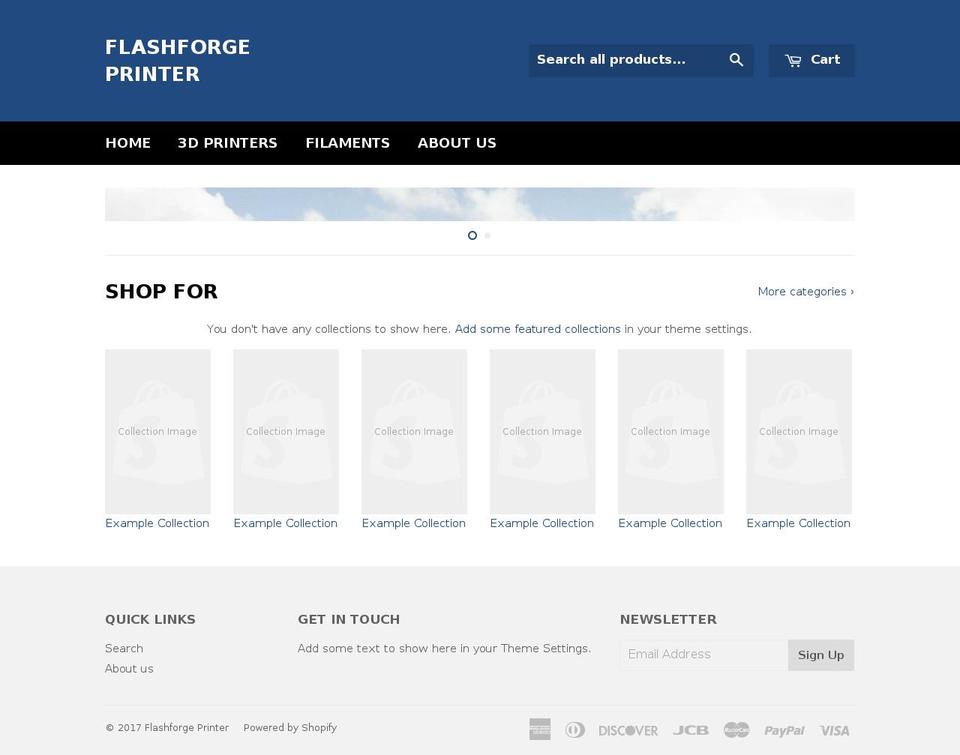960x755 pixels.
Task: Click the Flashforge Printer site logo
Action: (177, 60)
